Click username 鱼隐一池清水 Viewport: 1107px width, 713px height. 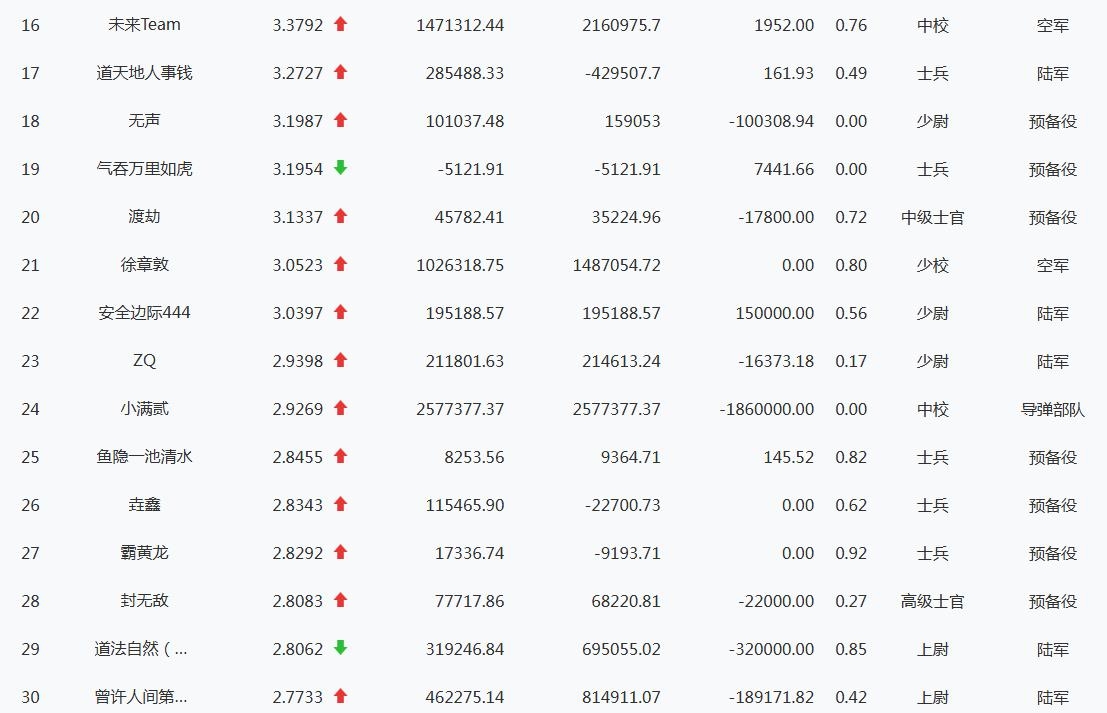144,457
